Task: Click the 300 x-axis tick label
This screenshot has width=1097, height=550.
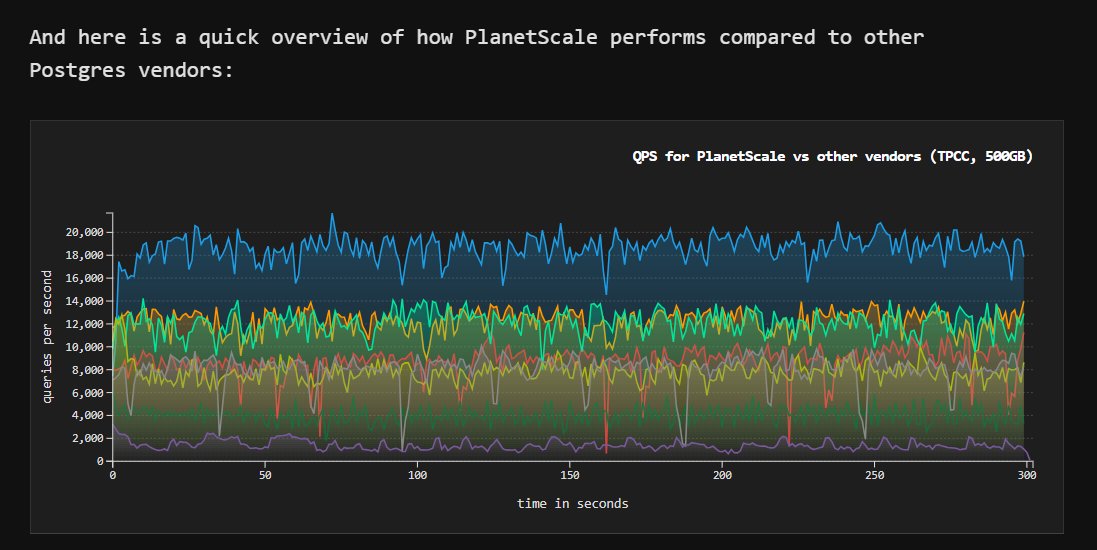Action: tap(1026, 475)
